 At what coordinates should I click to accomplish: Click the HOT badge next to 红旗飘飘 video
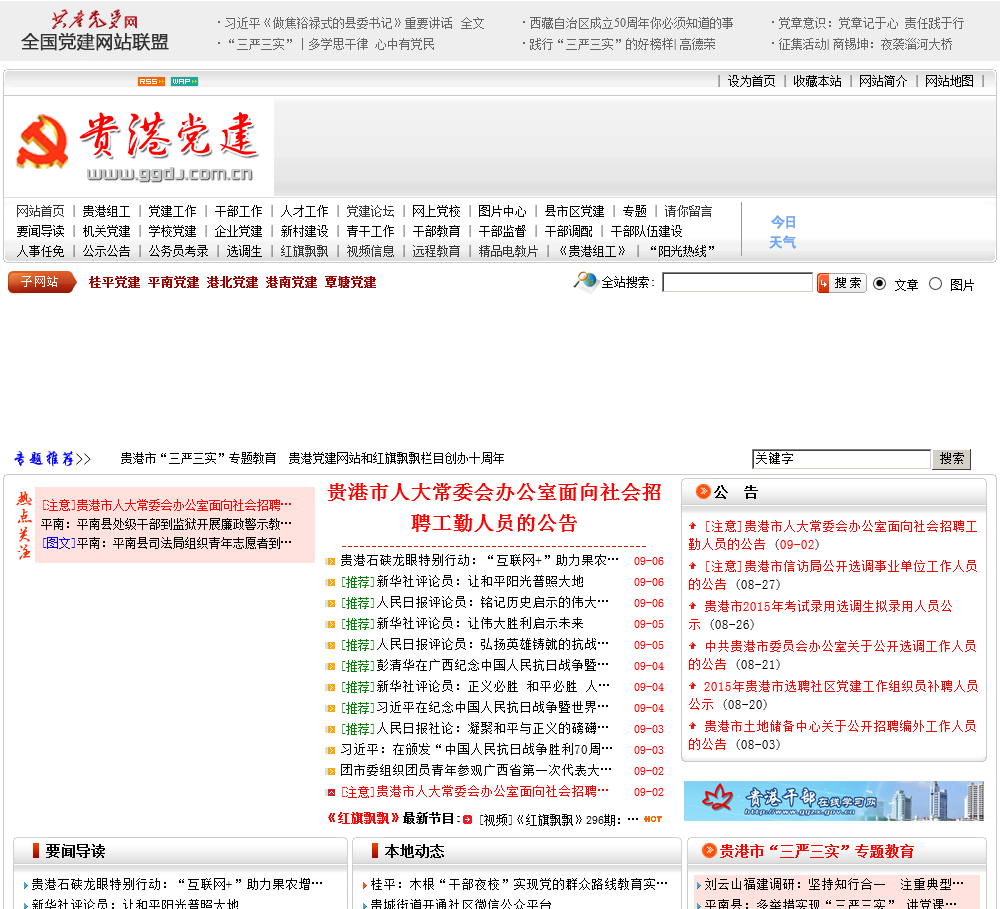click(653, 819)
